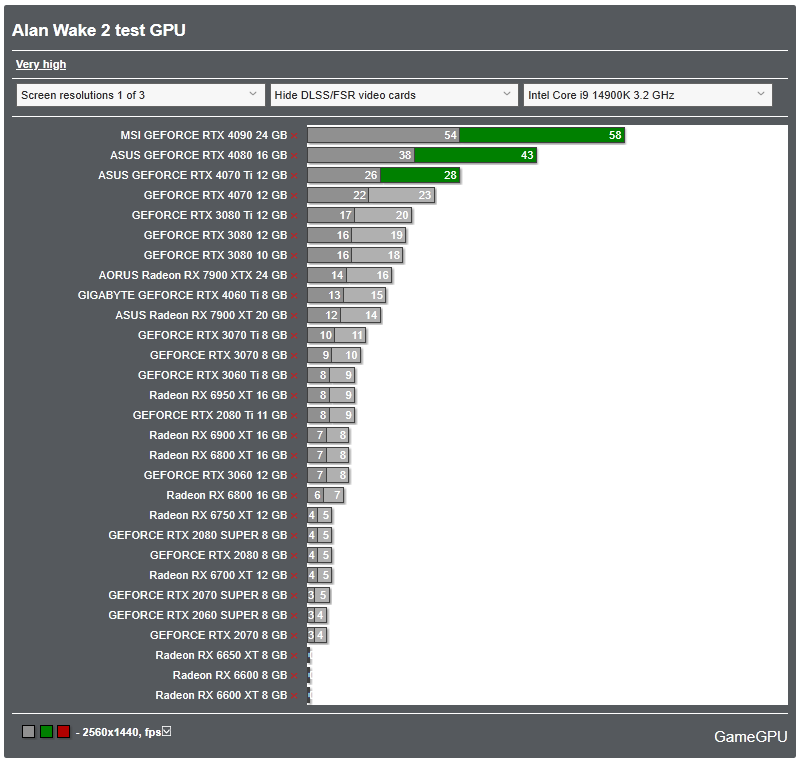This screenshot has height=760, width=798.
Task: Click X next to GEFORCE RTX 4070 12 GB
Action: pos(294,195)
